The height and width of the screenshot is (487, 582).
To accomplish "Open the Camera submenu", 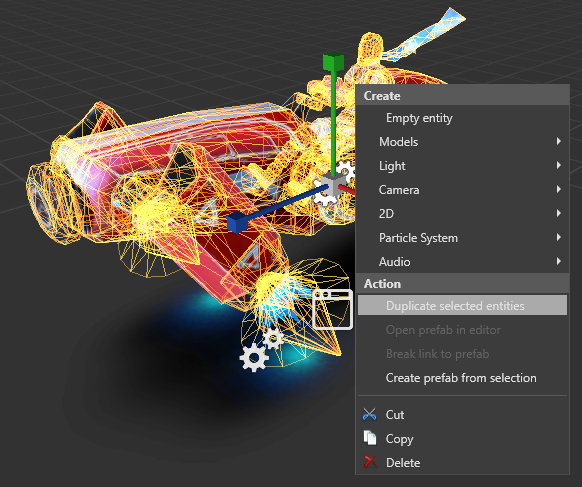I will pos(462,190).
